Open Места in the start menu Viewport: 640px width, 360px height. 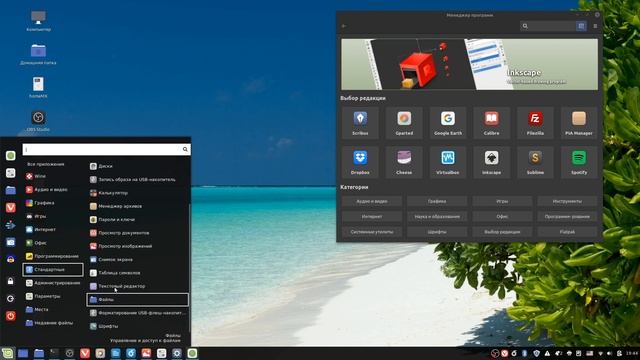[53, 309]
